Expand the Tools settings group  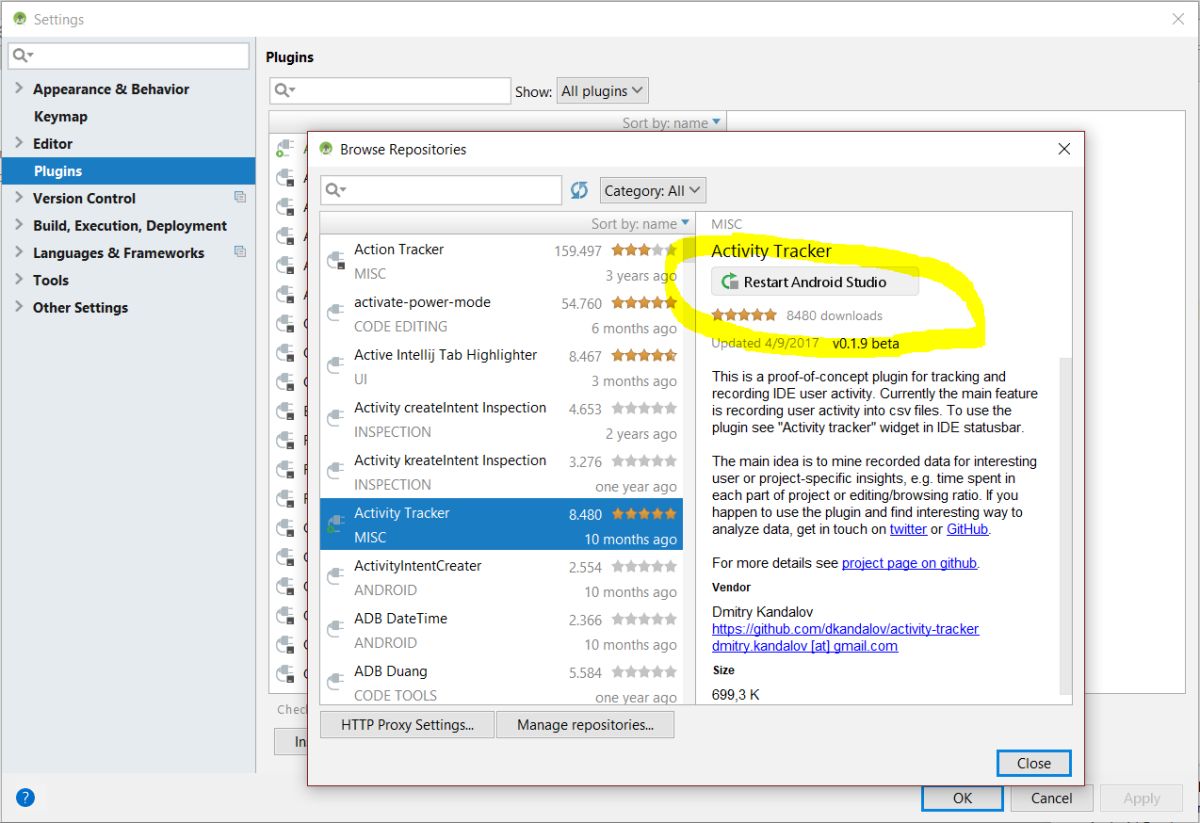click(19, 280)
